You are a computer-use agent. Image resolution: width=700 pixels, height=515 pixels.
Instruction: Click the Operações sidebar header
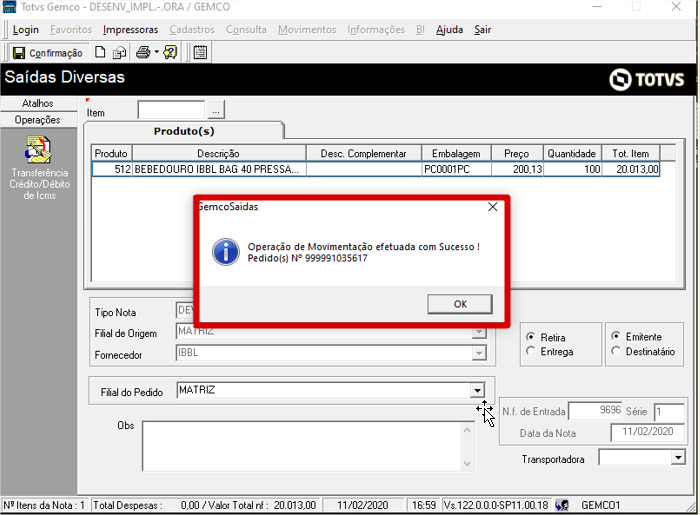pos(38,120)
